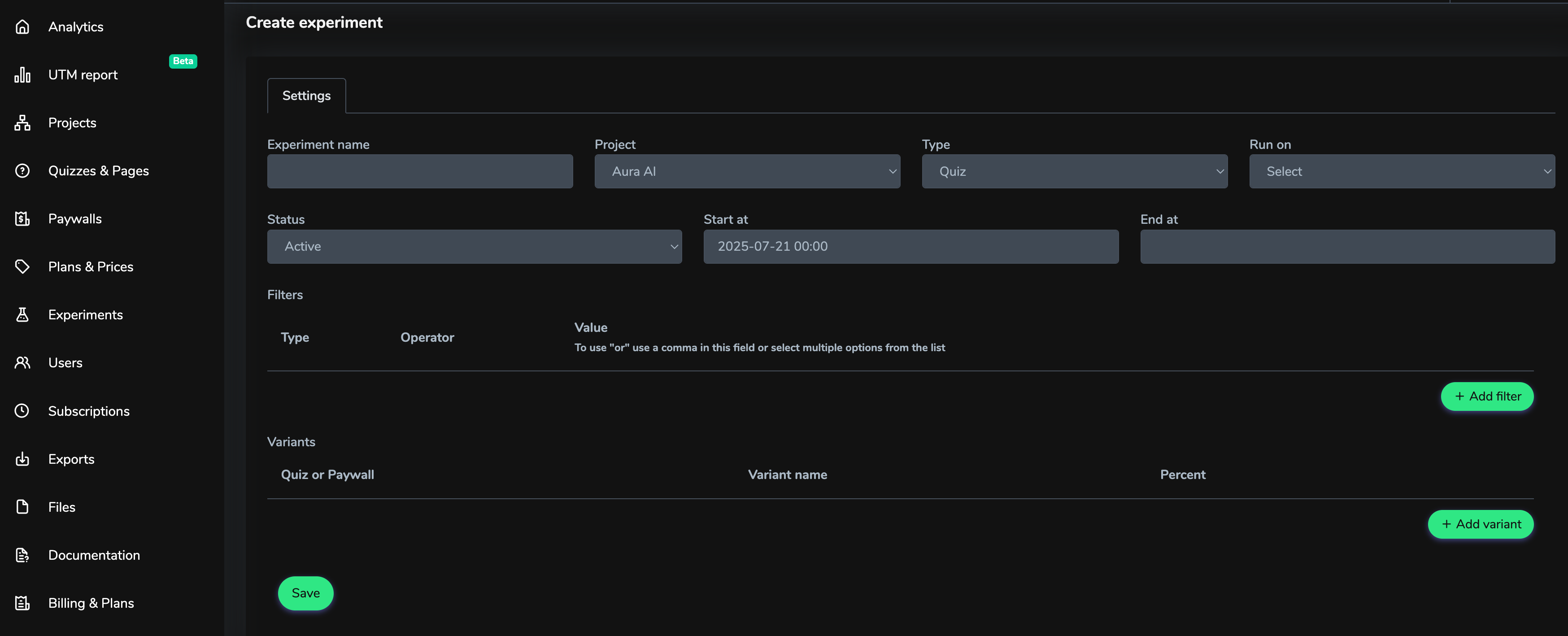1568x636 pixels.
Task: Click the Users people icon
Action: coord(22,363)
